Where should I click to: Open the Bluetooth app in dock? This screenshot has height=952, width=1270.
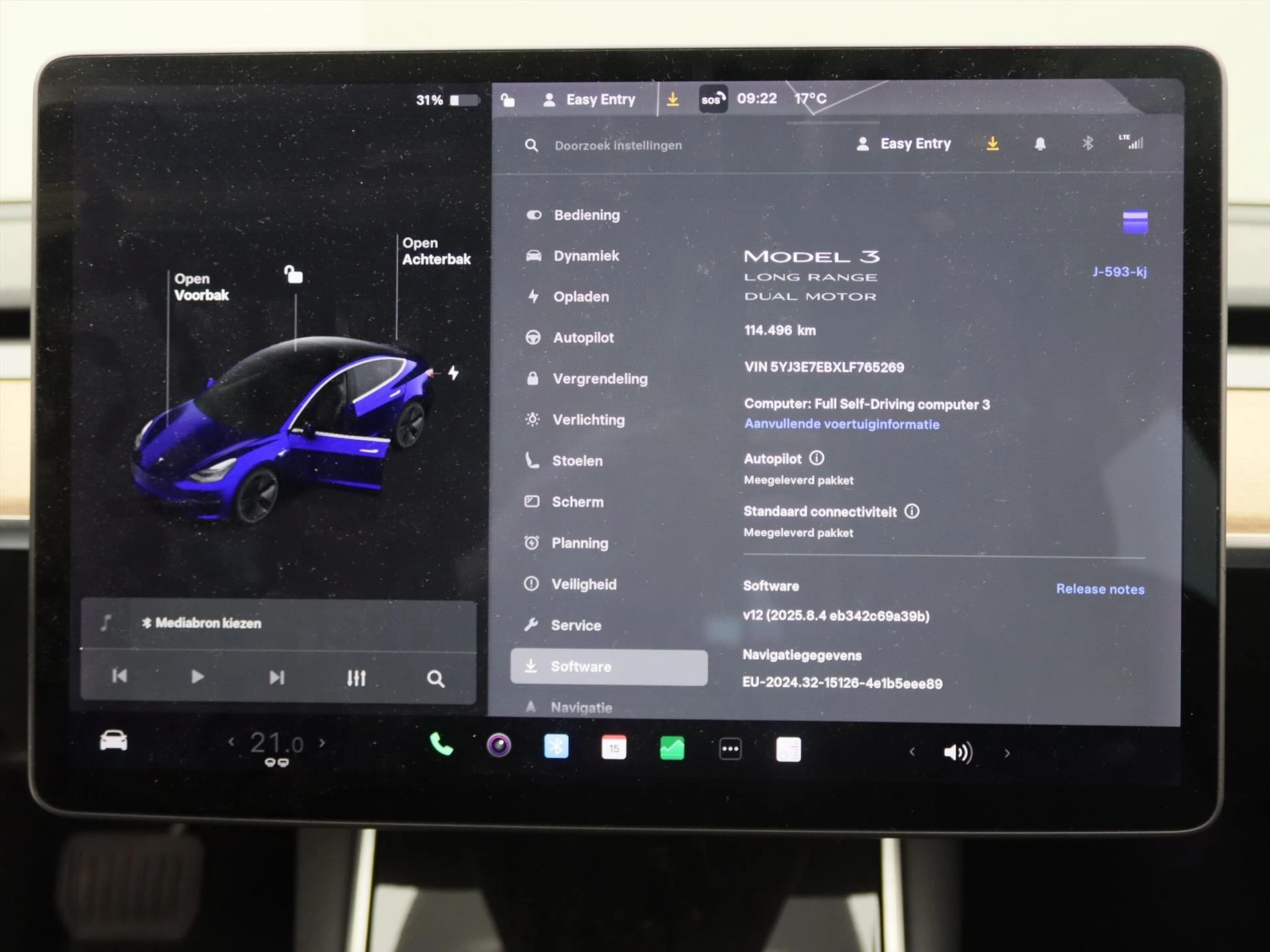tap(556, 747)
